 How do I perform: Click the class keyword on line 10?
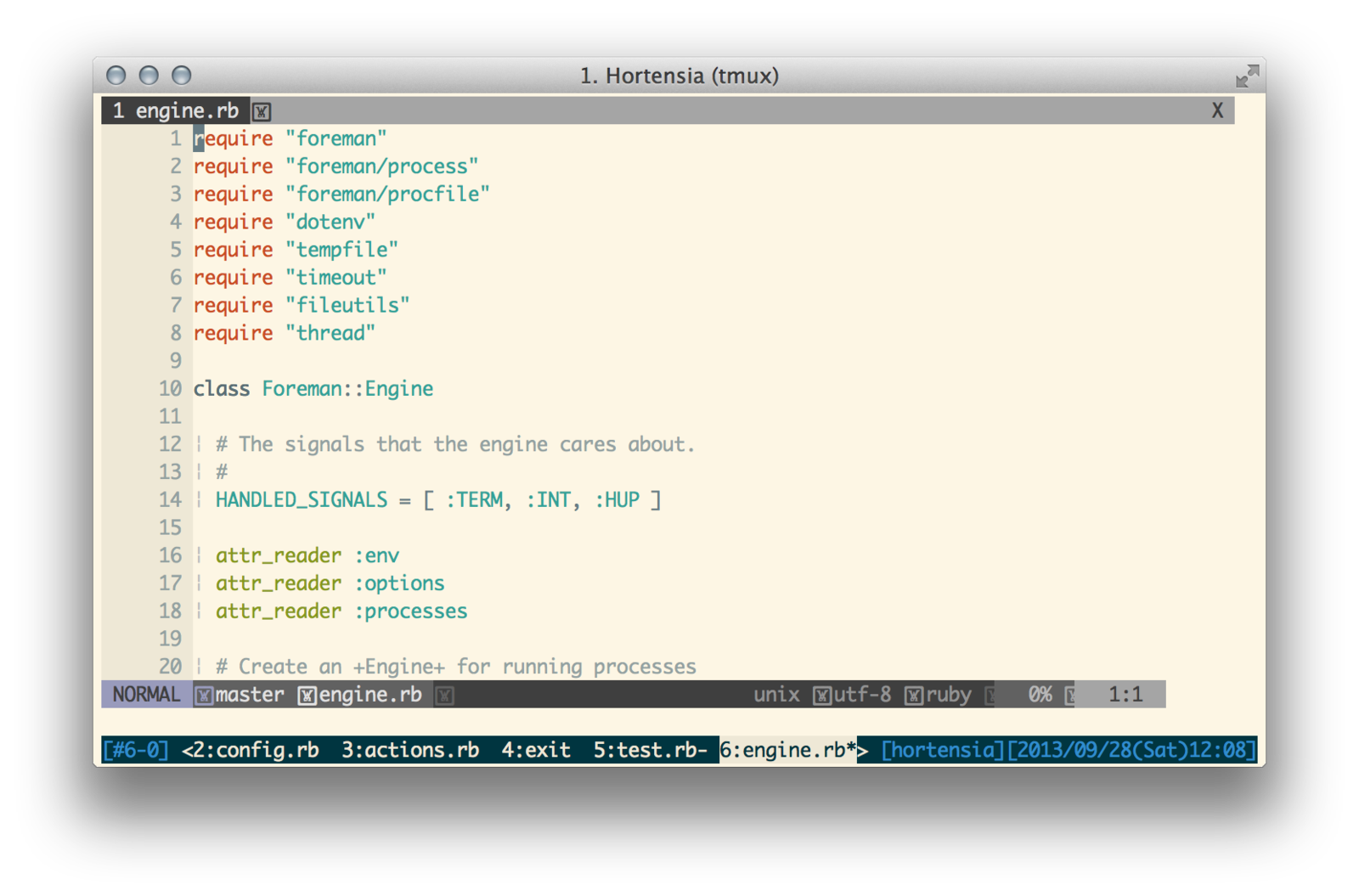pyautogui.click(x=222, y=389)
